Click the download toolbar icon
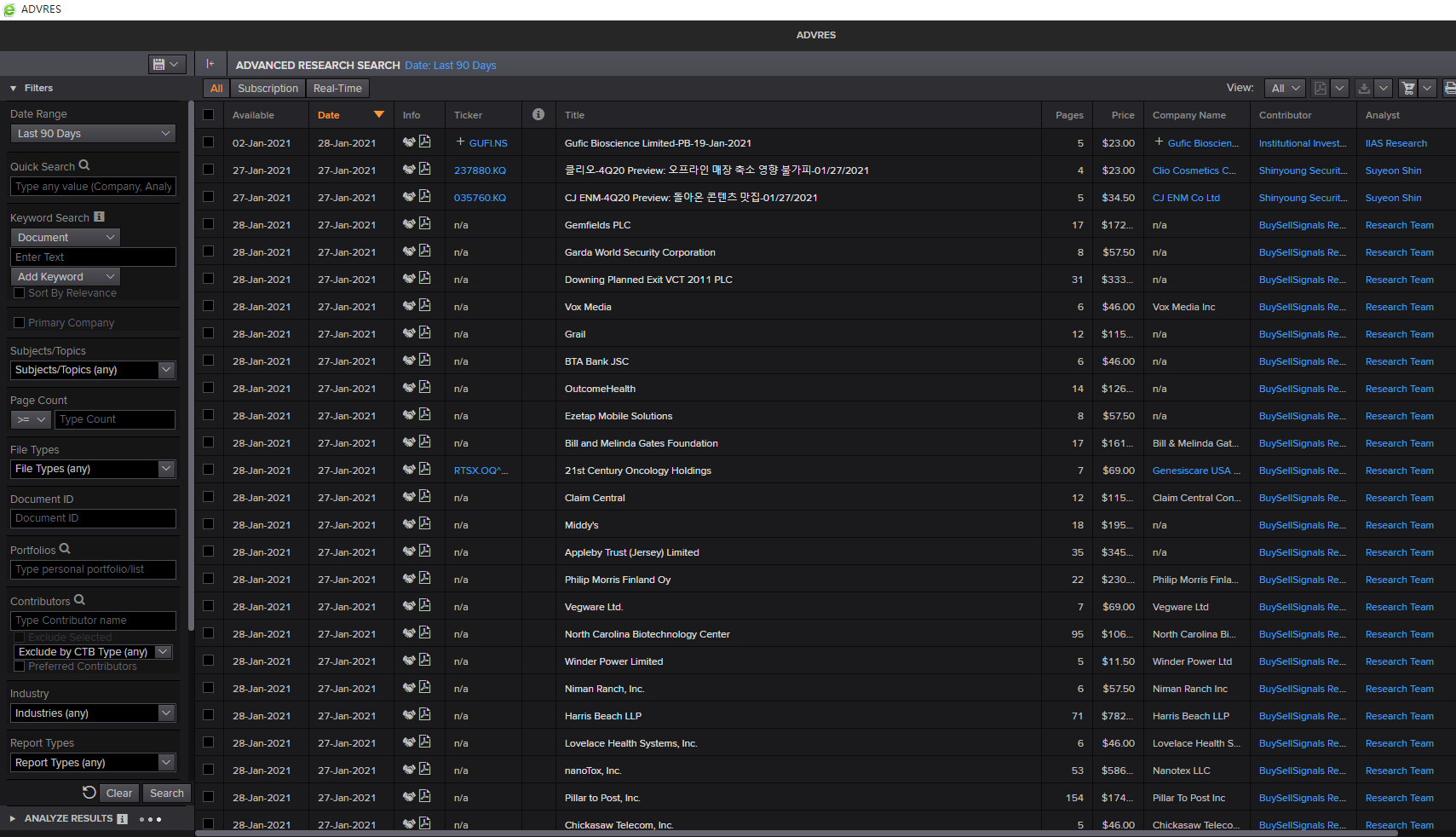 coord(1364,88)
